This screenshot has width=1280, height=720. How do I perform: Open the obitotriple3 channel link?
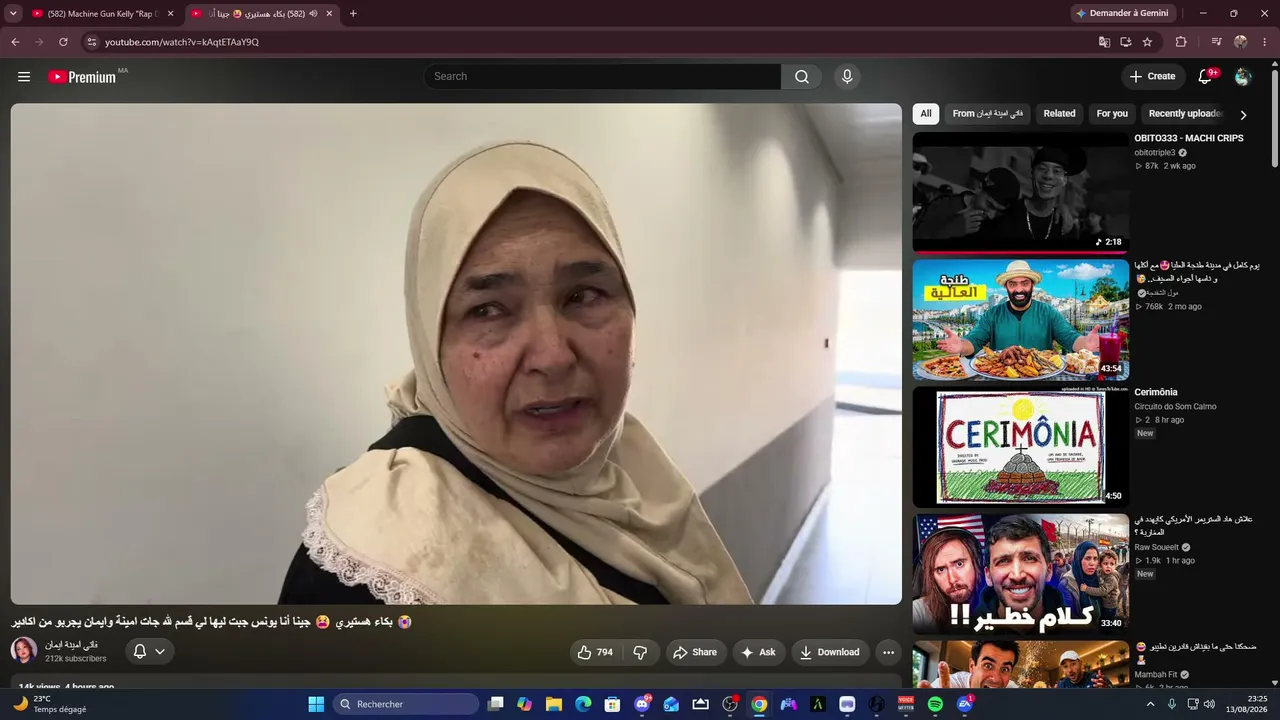click(1155, 153)
